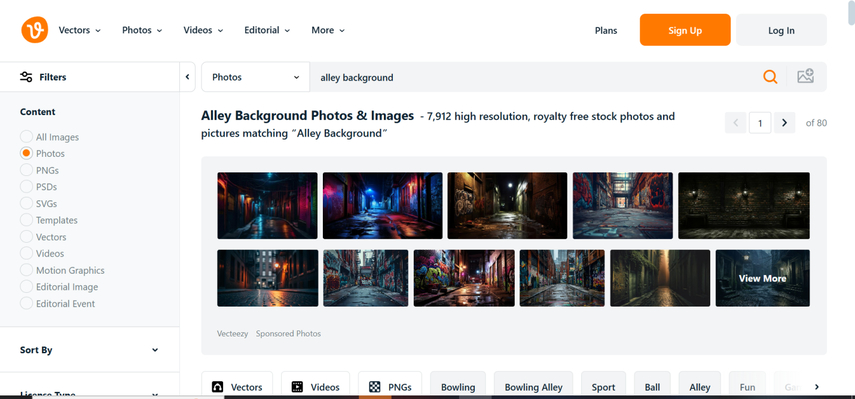
Task: Open dark brick wall lamps thumbnail
Action: [x=744, y=205]
